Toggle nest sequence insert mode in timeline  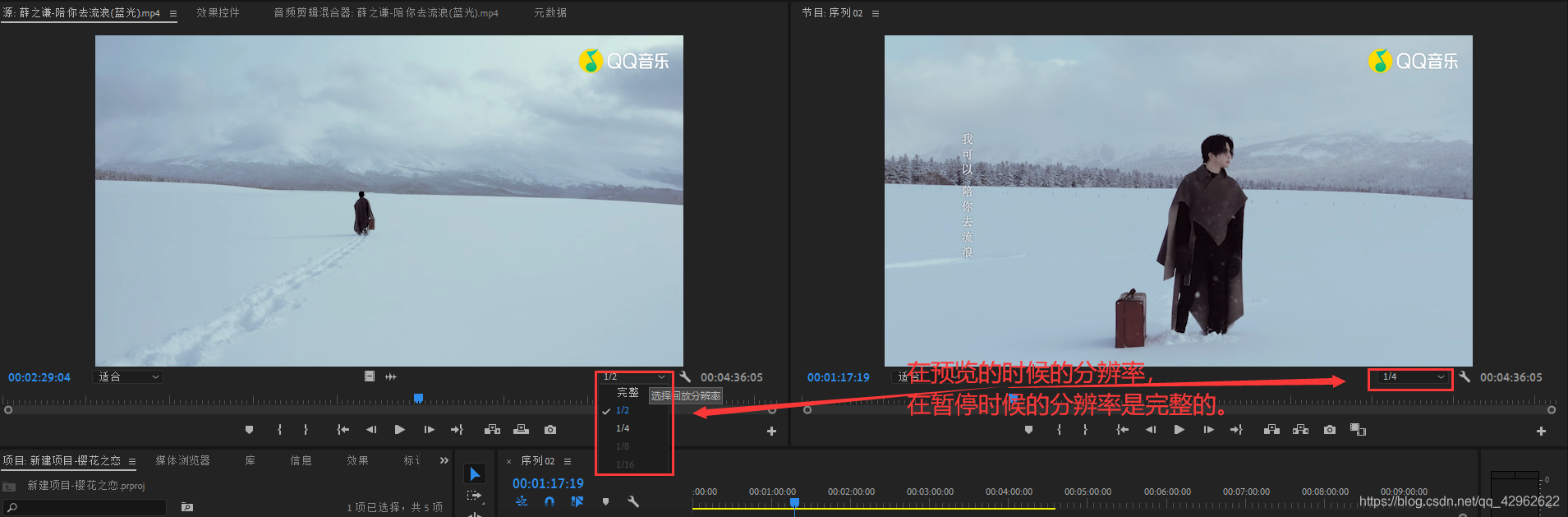click(522, 501)
